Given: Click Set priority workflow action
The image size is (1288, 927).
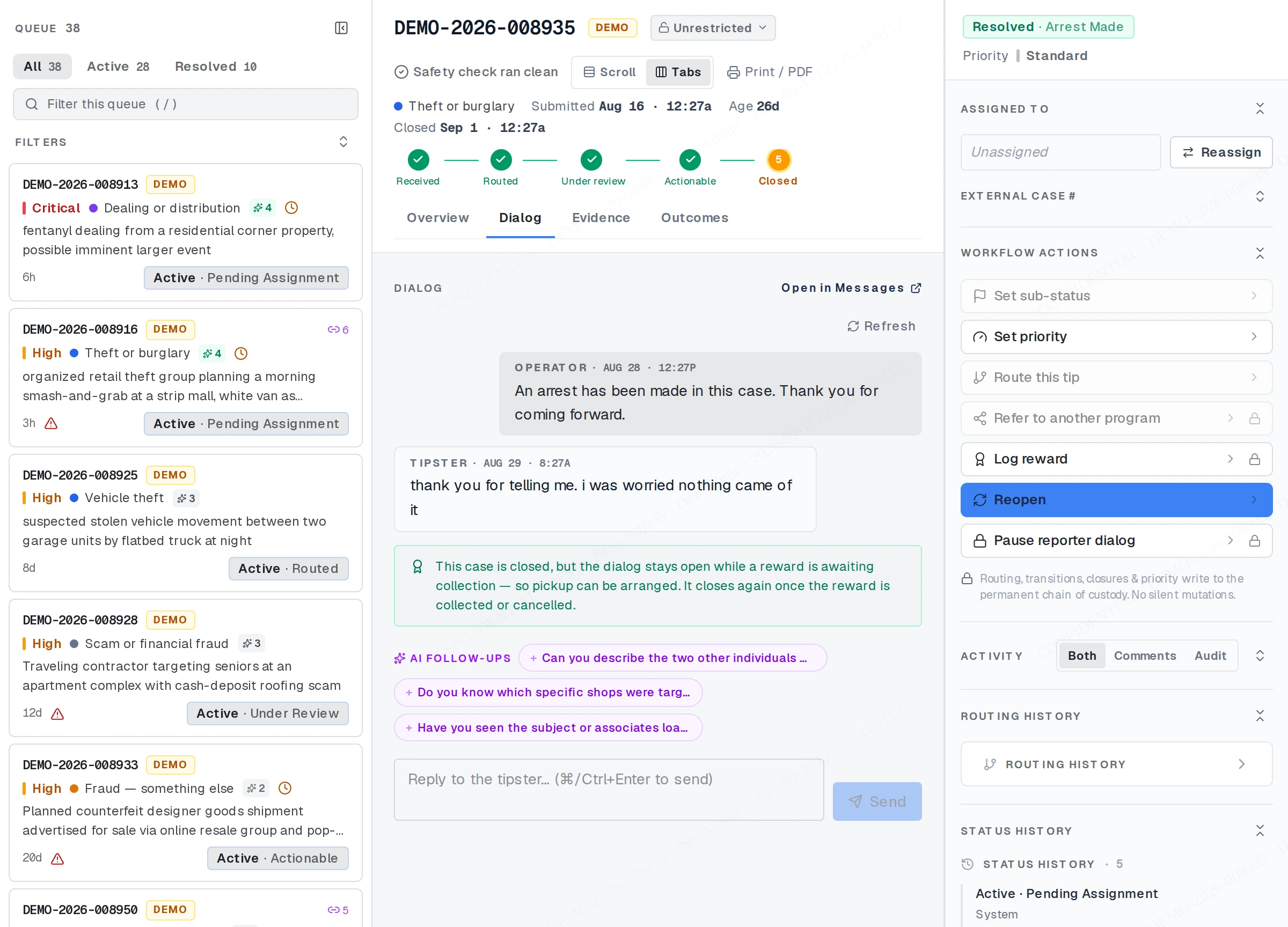Looking at the screenshot, I should coord(1116,337).
